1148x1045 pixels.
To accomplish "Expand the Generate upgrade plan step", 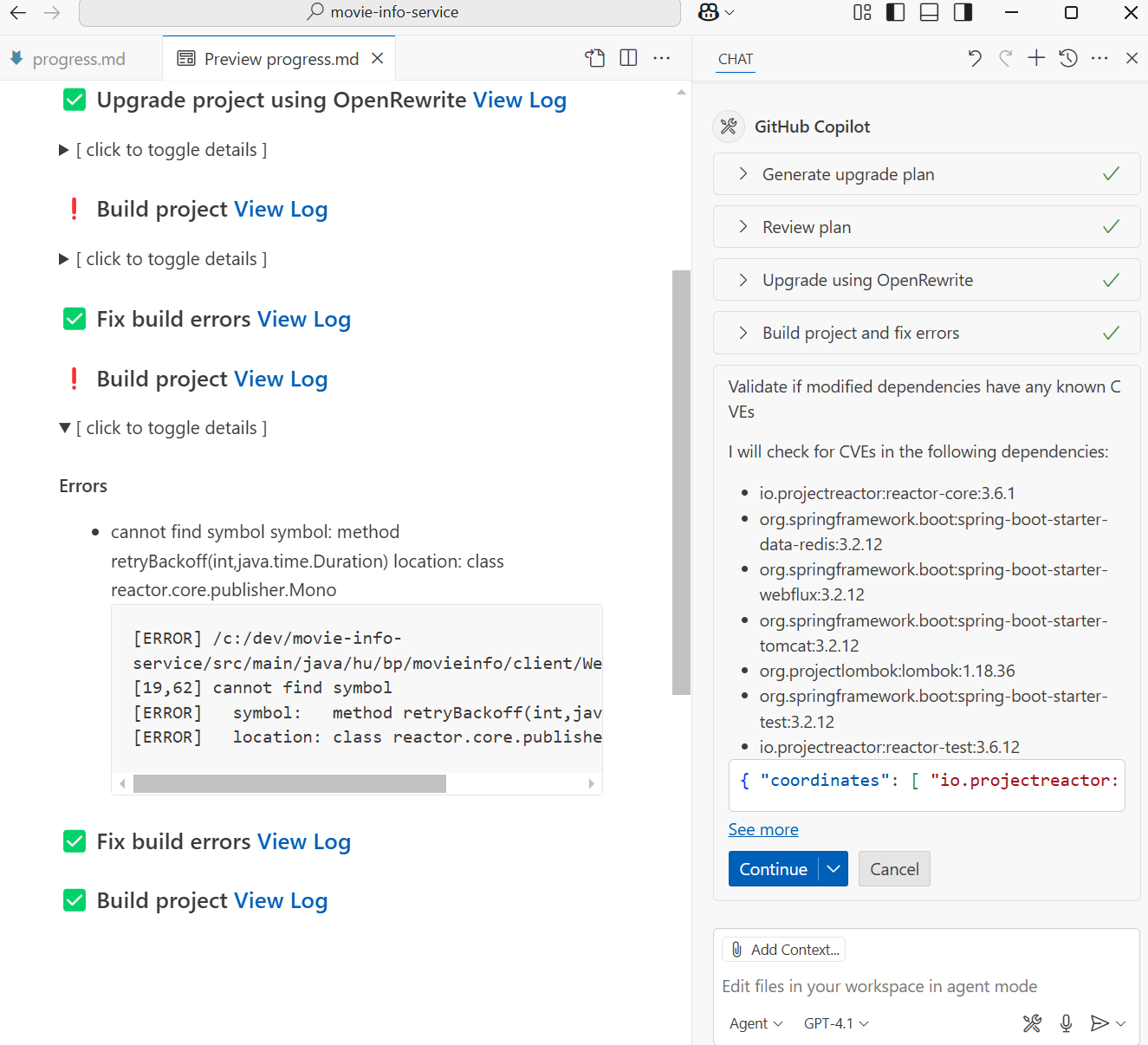I will 743,174.
